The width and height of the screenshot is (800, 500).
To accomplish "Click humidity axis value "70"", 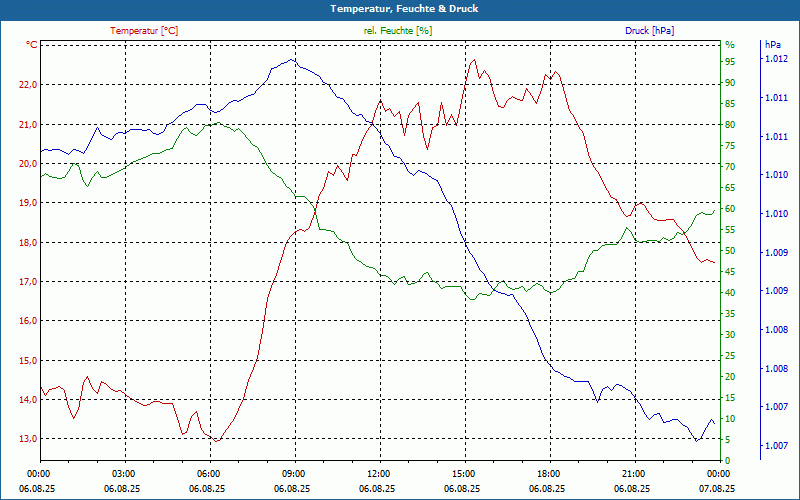I will click(730, 167).
